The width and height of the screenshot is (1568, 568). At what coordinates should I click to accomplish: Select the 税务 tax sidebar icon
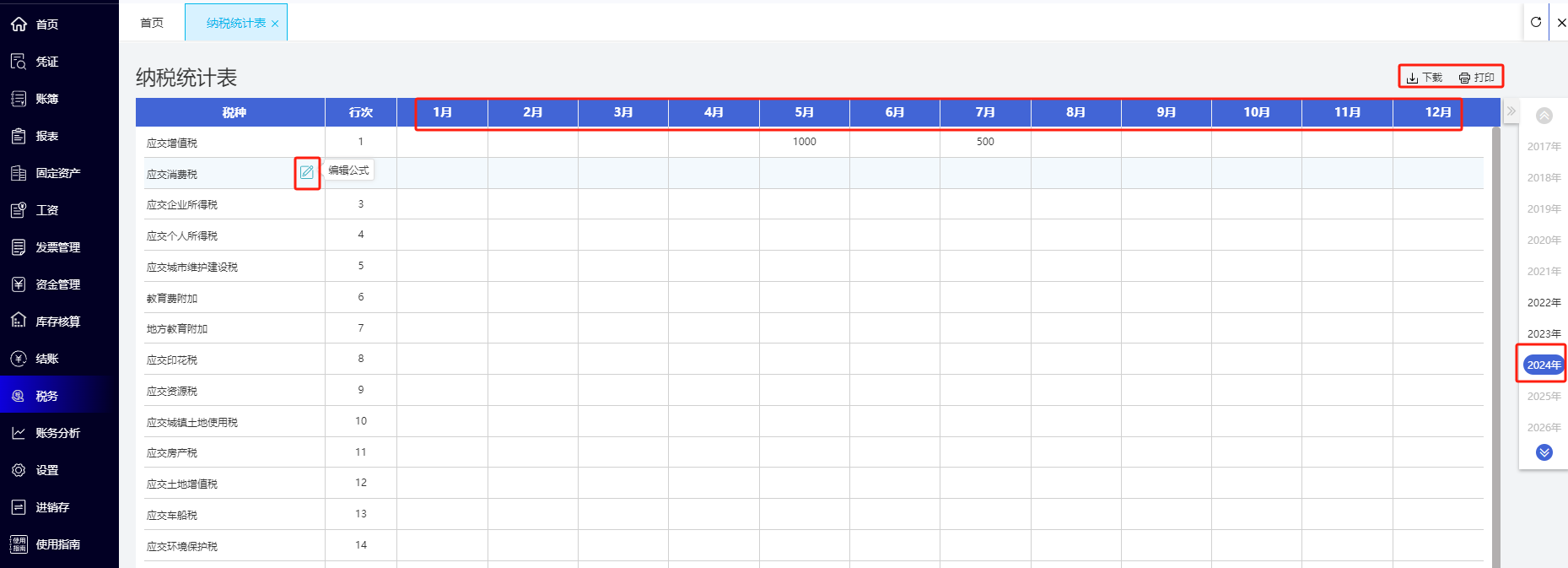(x=19, y=396)
